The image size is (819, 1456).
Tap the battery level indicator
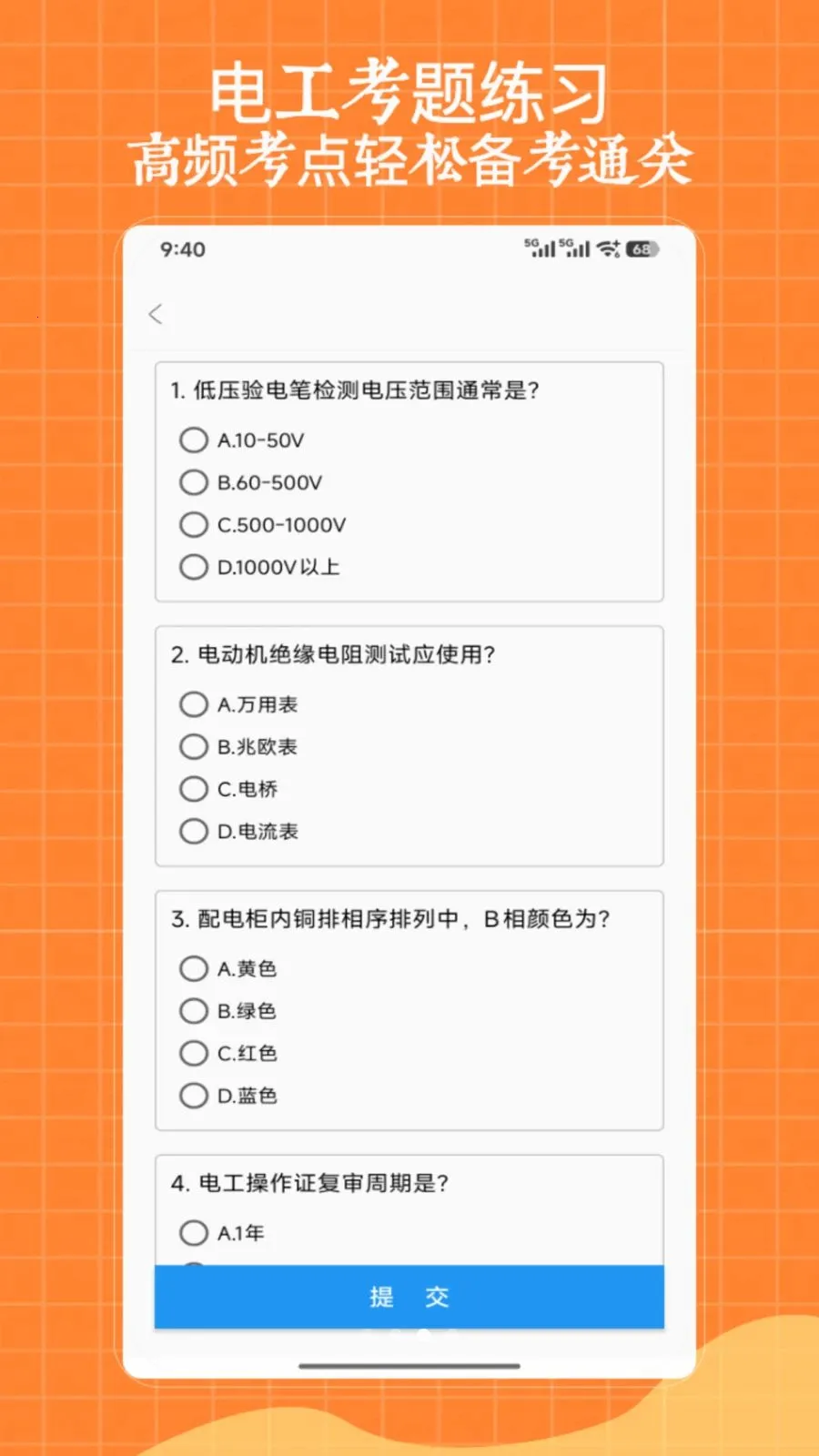(642, 248)
